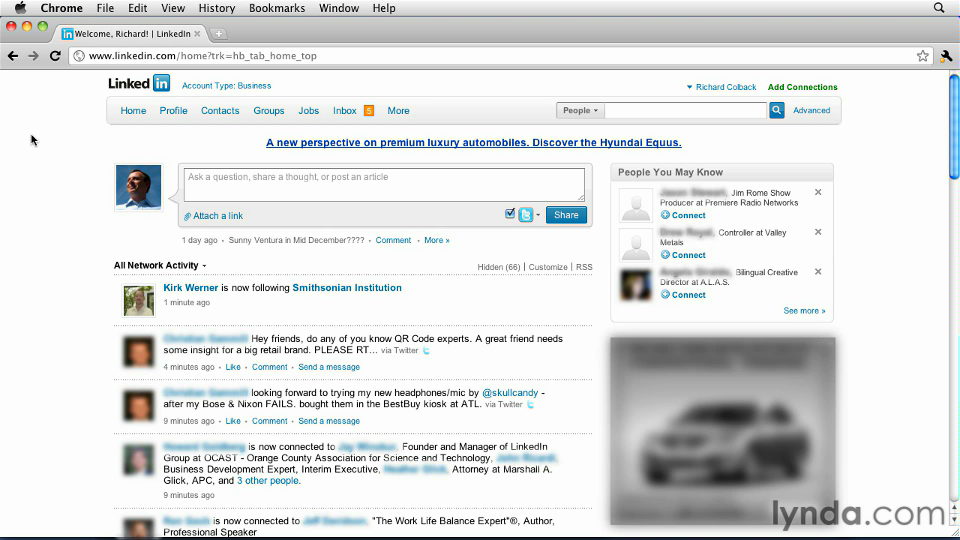
Task: Dismiss Controller at Valley Metals suggestion
Action: point(818,232)
